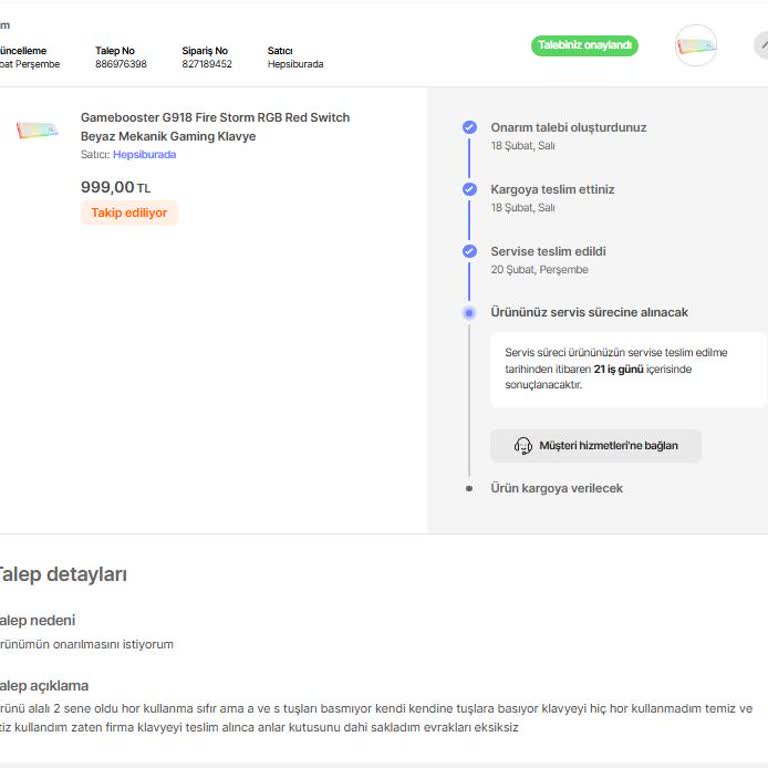This screenshot has width=768, height=768.
Task: Click the 'Talebiniz onaylandı' green status badge
Action: [x=584, y=46]
